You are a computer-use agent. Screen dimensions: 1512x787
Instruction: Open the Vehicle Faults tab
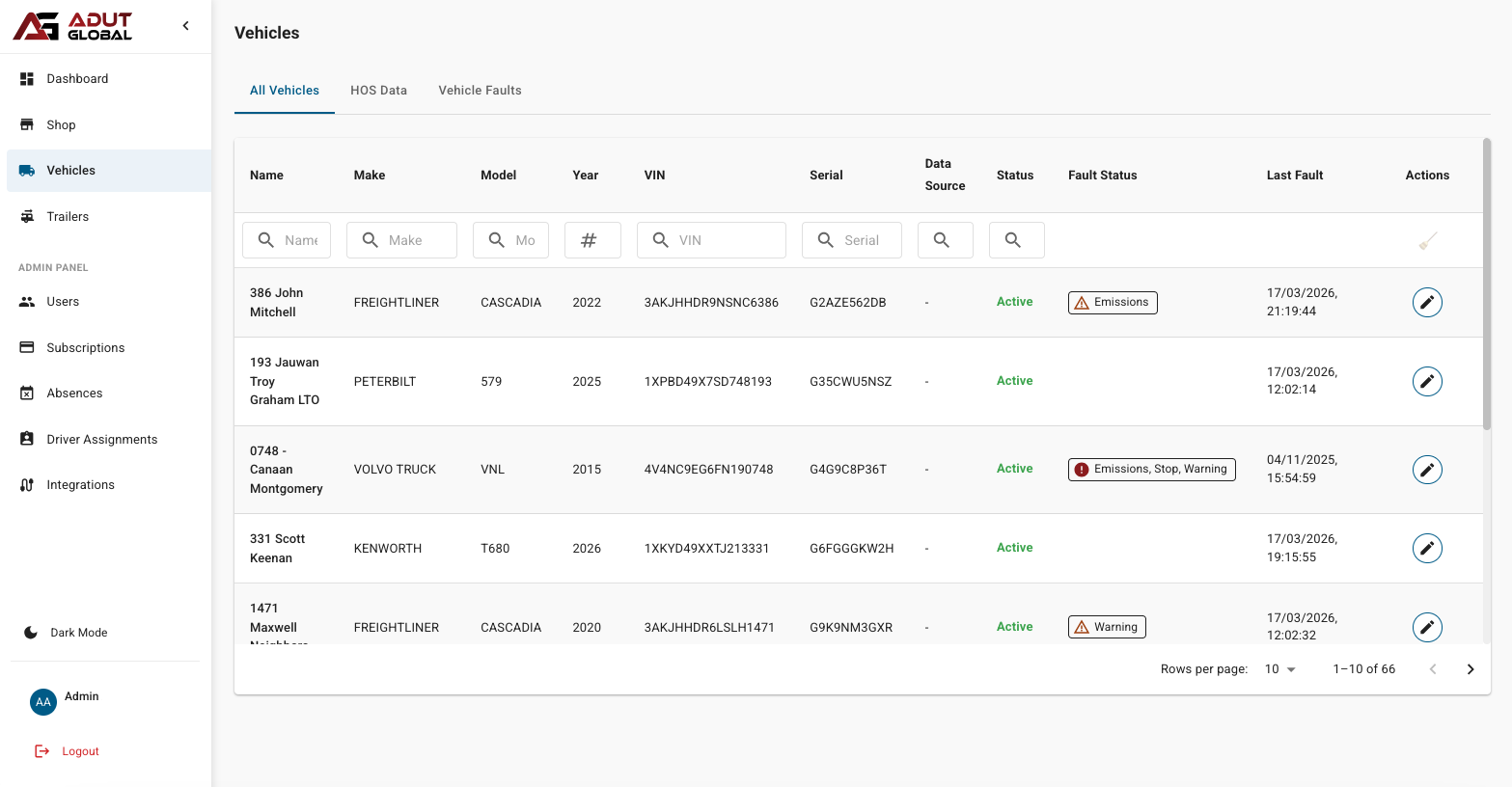click(x=480, y=91)
